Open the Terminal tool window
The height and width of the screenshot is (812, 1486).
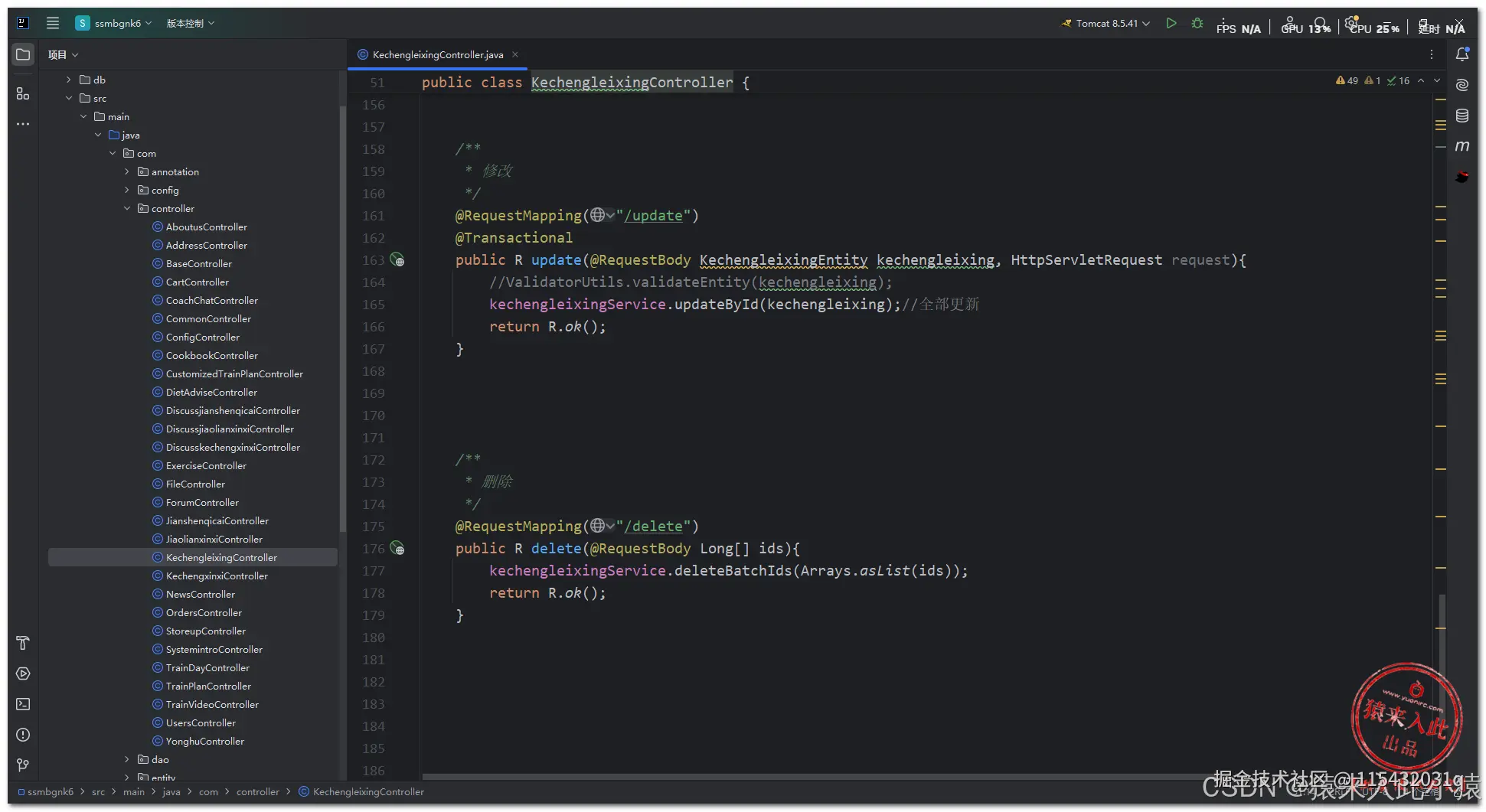(23, 704)
